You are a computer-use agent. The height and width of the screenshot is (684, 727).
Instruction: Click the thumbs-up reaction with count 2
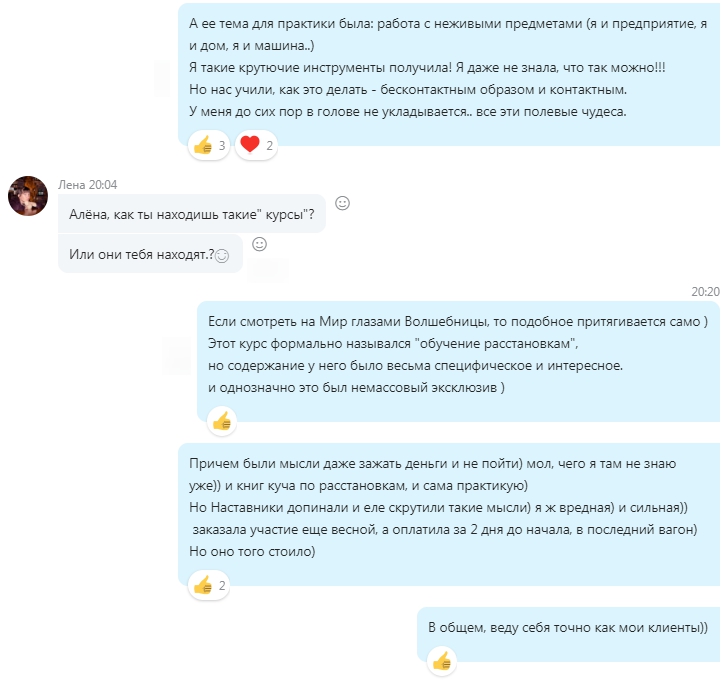[209, 586]
